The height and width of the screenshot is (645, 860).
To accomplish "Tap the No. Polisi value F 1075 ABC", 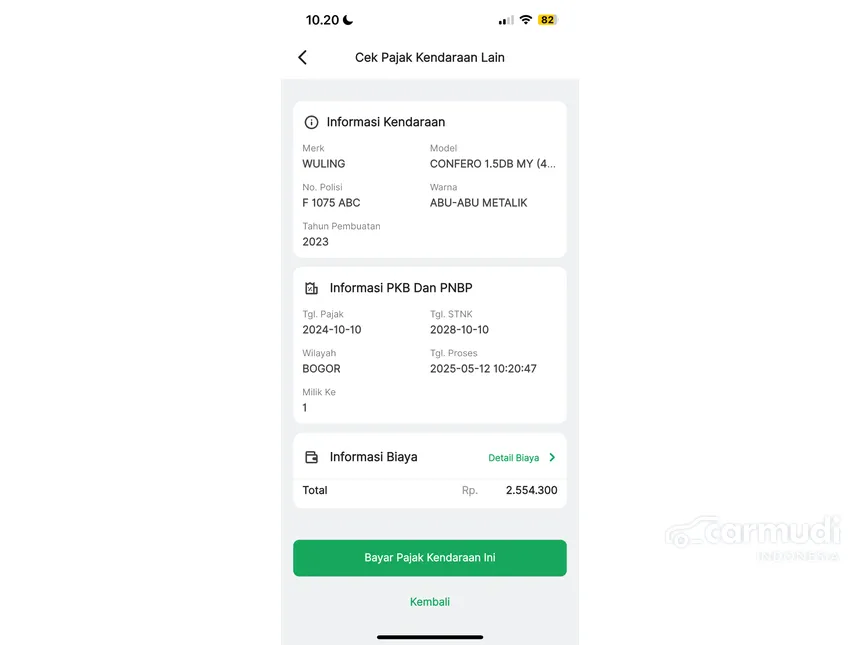I will pos(331,203).
